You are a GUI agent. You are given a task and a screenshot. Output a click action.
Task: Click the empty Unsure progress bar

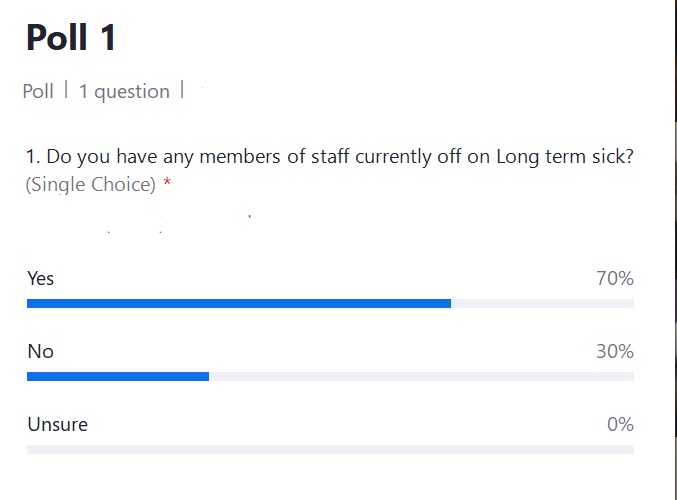point(330,449)
